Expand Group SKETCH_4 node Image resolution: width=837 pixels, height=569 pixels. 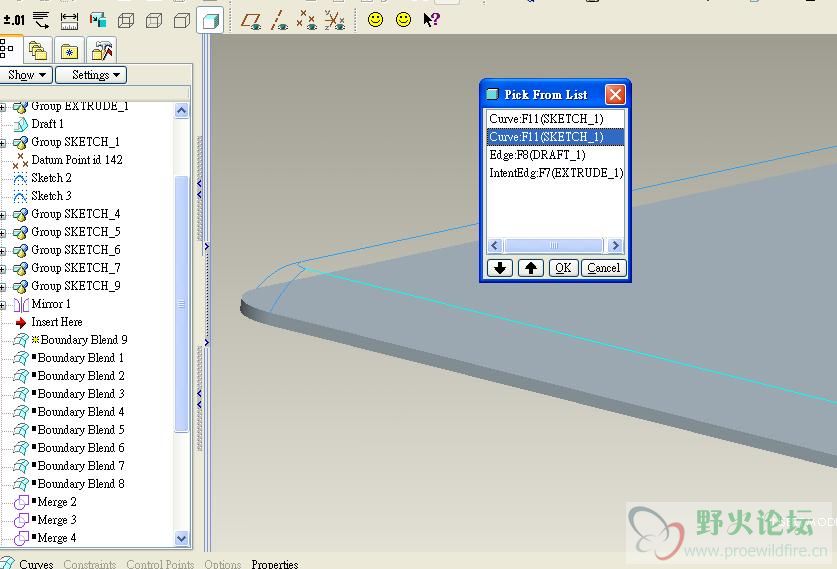coord(3,215)
